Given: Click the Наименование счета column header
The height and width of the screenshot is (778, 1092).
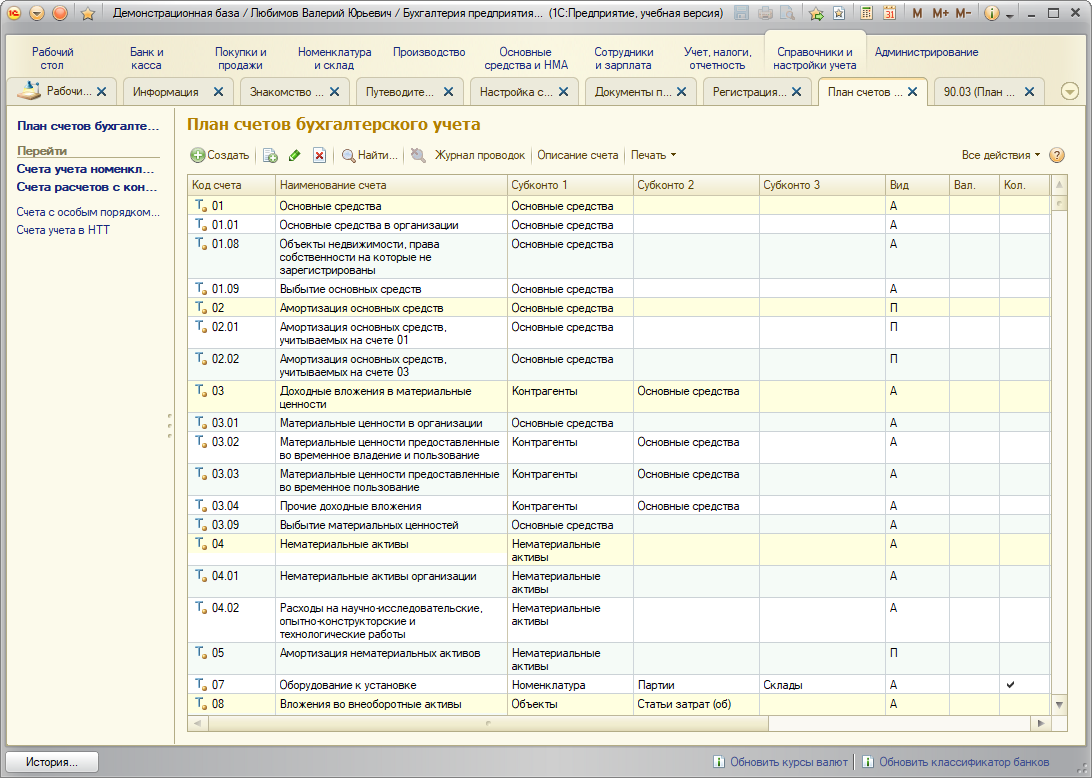Looking at the screenshot, I should coord(391,185).
